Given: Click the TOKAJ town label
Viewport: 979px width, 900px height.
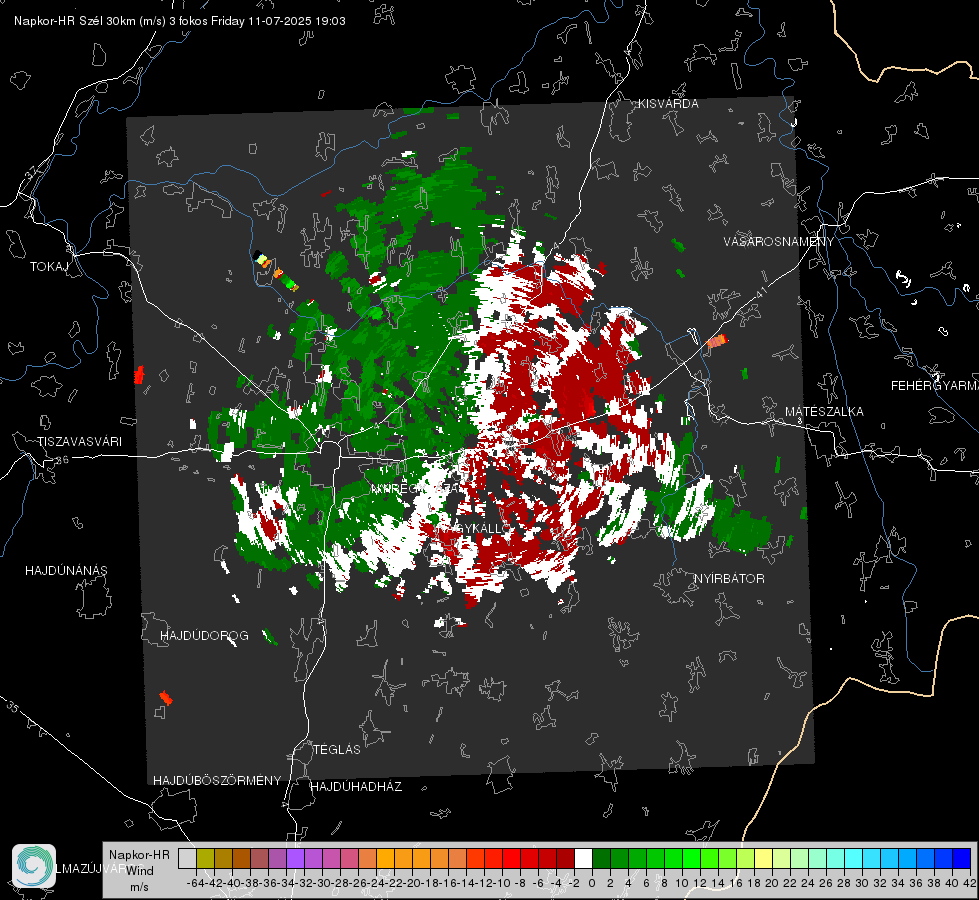Looking at the screenshot, I should (x=49, y=267).
